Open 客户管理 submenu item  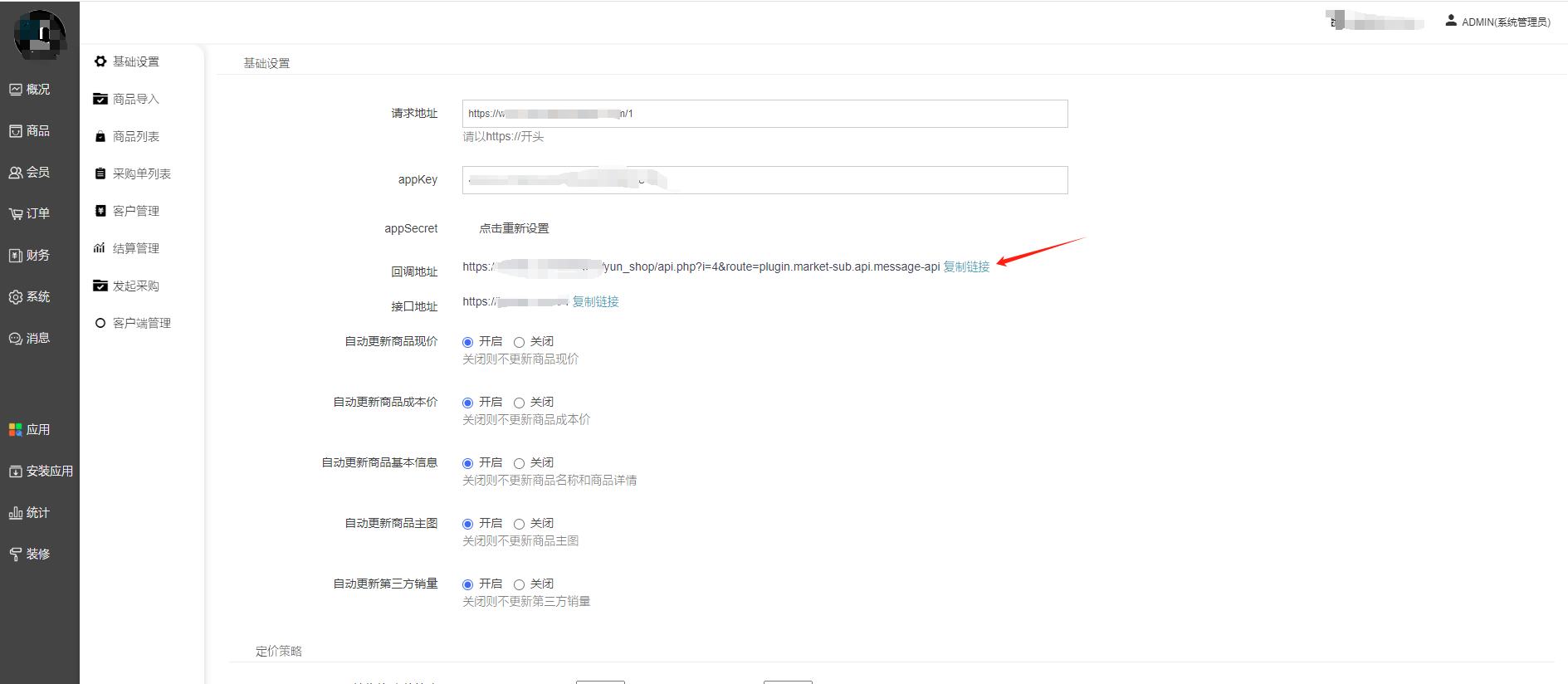point(136,211)
